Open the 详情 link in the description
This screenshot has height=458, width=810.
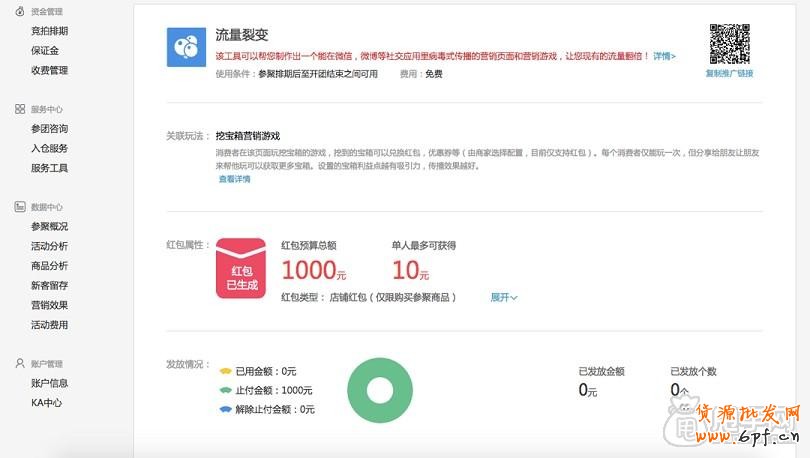[x=664, y=56]
